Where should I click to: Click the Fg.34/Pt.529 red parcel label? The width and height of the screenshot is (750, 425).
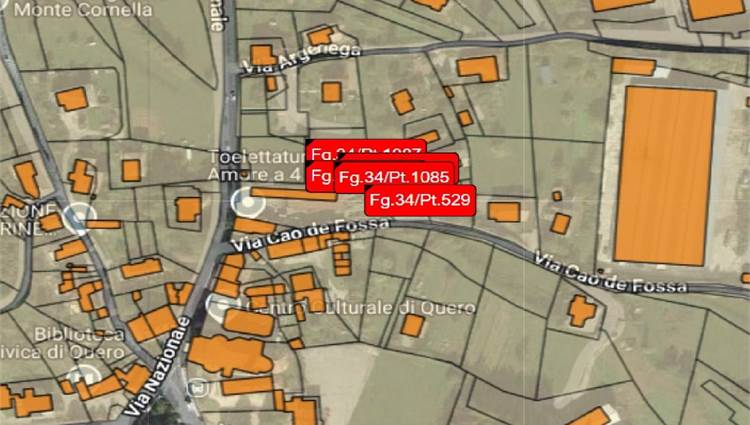pos(420,200)
